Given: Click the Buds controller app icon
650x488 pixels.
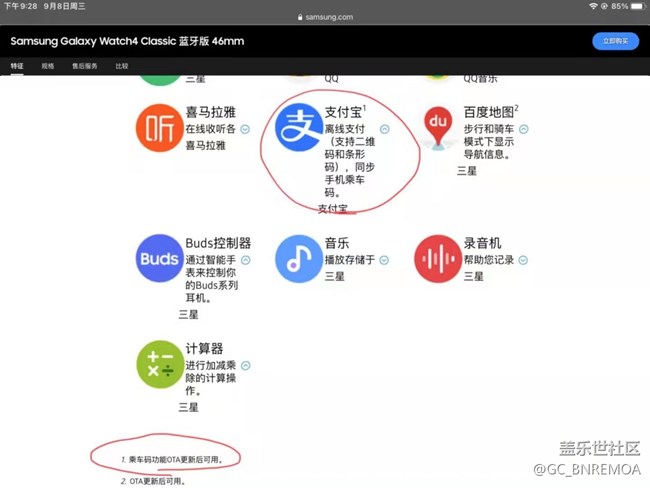Looking at the screenshot, I should (158, 259).
